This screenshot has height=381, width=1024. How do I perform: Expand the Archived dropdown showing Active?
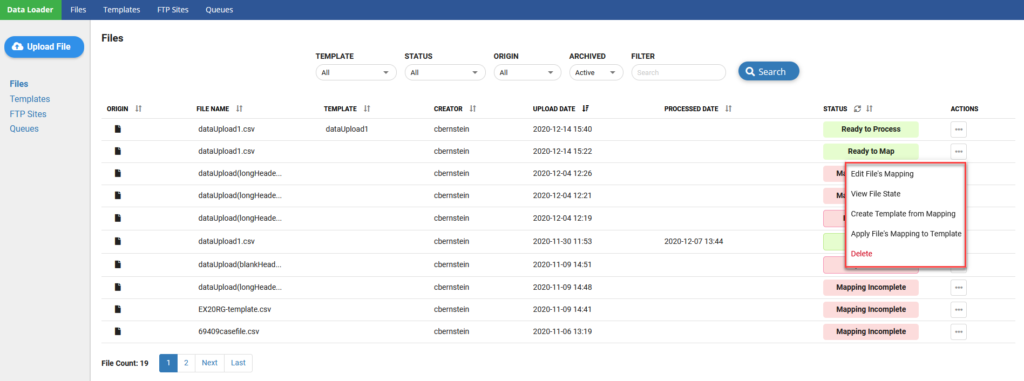tap(596, 73)
